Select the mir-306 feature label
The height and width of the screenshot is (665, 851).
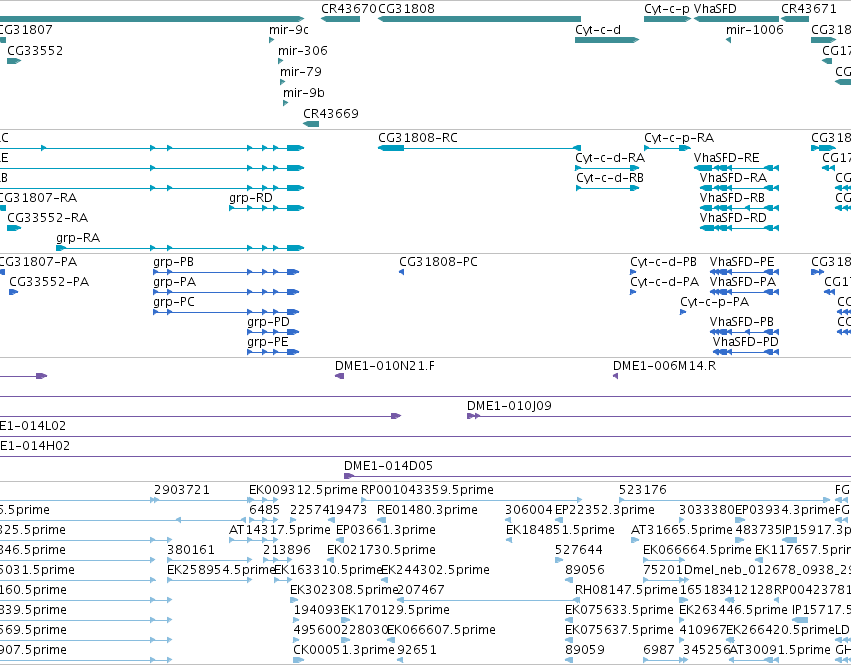point(303,50)
